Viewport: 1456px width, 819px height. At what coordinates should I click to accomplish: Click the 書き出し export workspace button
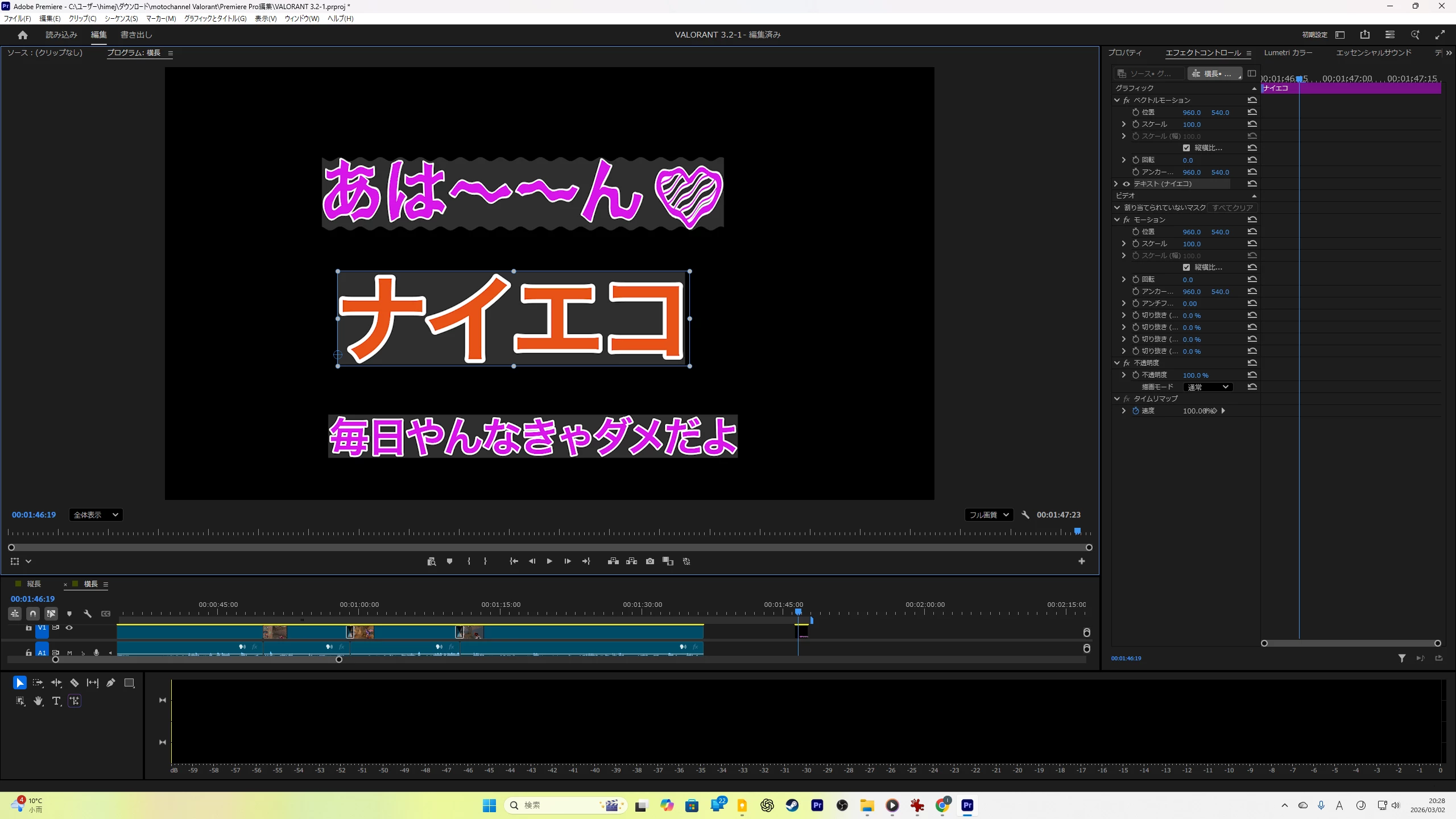coord(136,35)
